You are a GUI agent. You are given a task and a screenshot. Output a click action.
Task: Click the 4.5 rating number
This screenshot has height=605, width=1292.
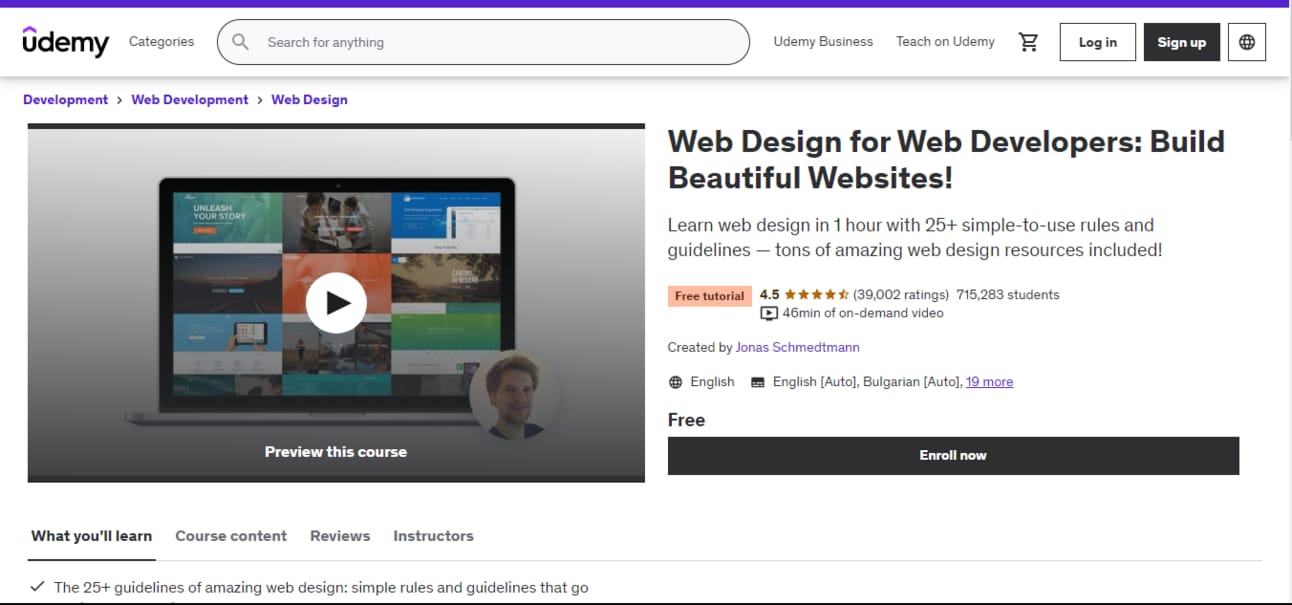coord(769,295)
